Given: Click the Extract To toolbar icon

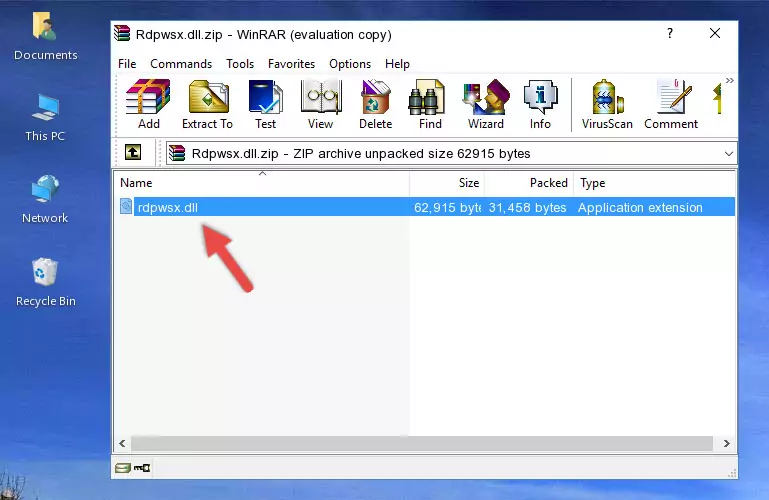Looking at the screenshot, I should (207, 104).
